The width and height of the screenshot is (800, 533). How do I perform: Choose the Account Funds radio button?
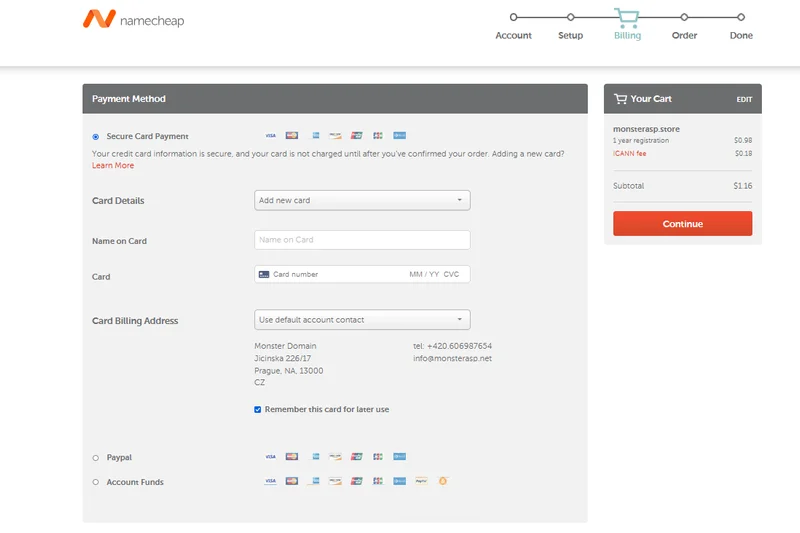coord(96,482)
